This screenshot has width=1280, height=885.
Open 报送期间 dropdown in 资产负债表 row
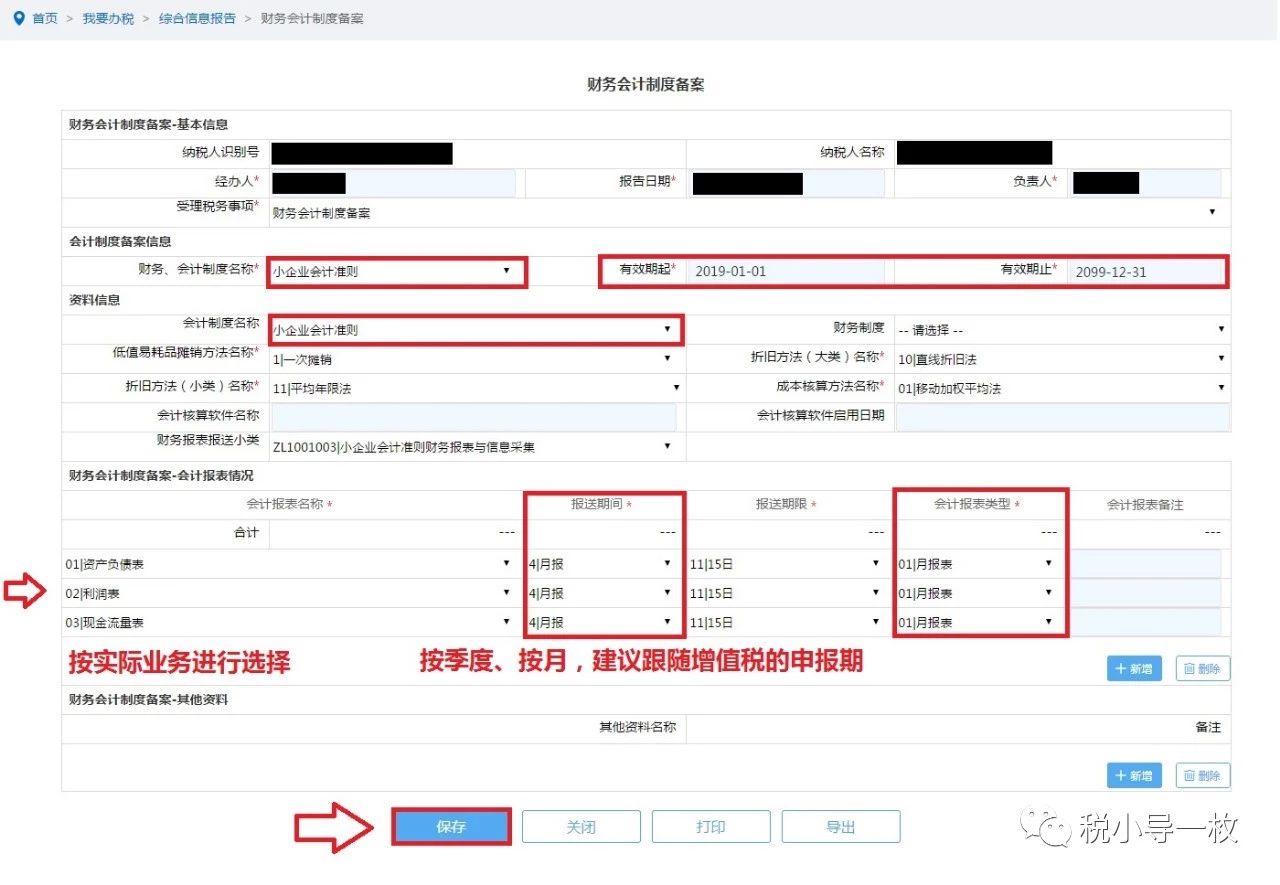pyautogui.click(x=602, y=564)
